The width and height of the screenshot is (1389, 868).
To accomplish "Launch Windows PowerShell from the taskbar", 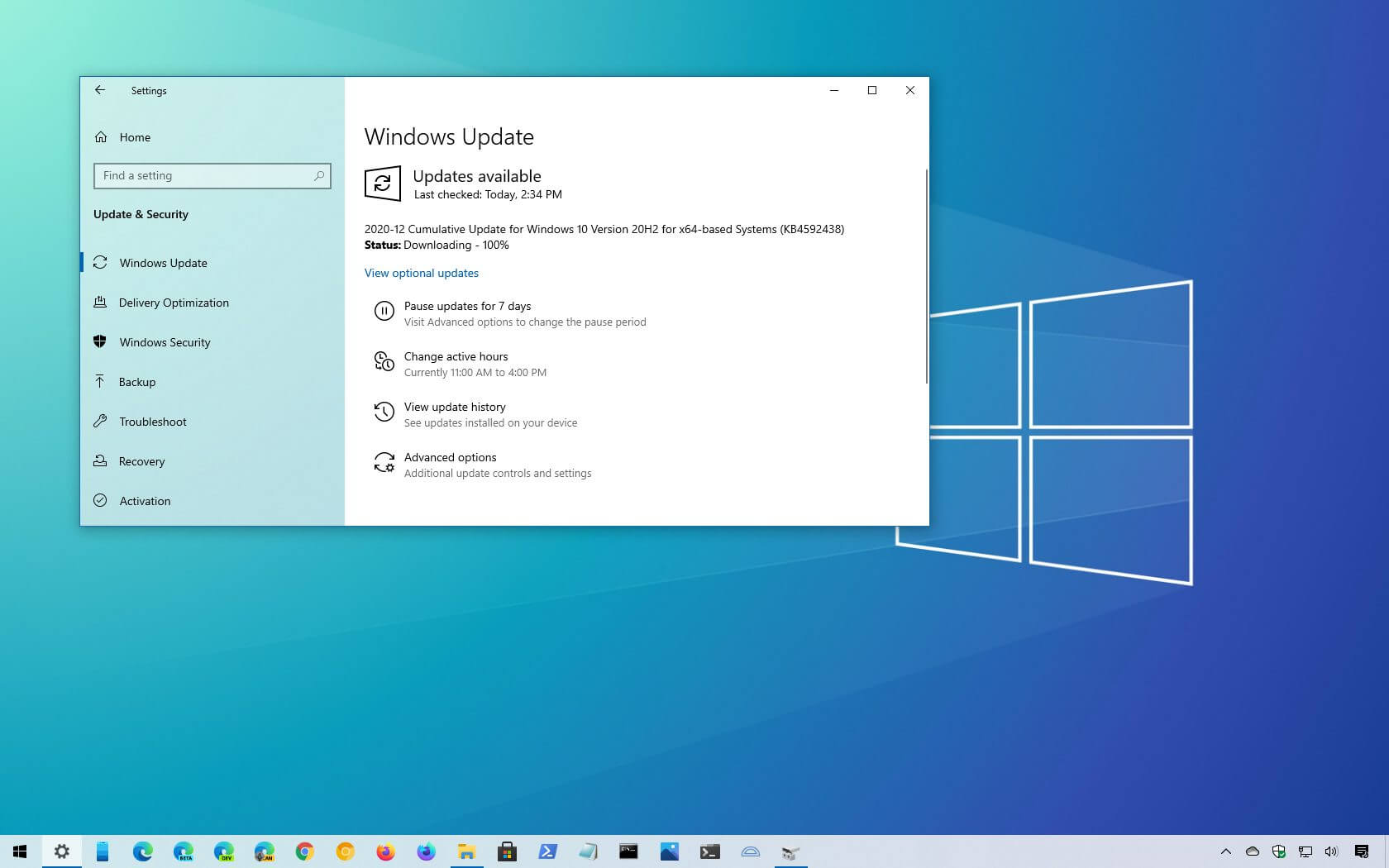I will [548, 851].
